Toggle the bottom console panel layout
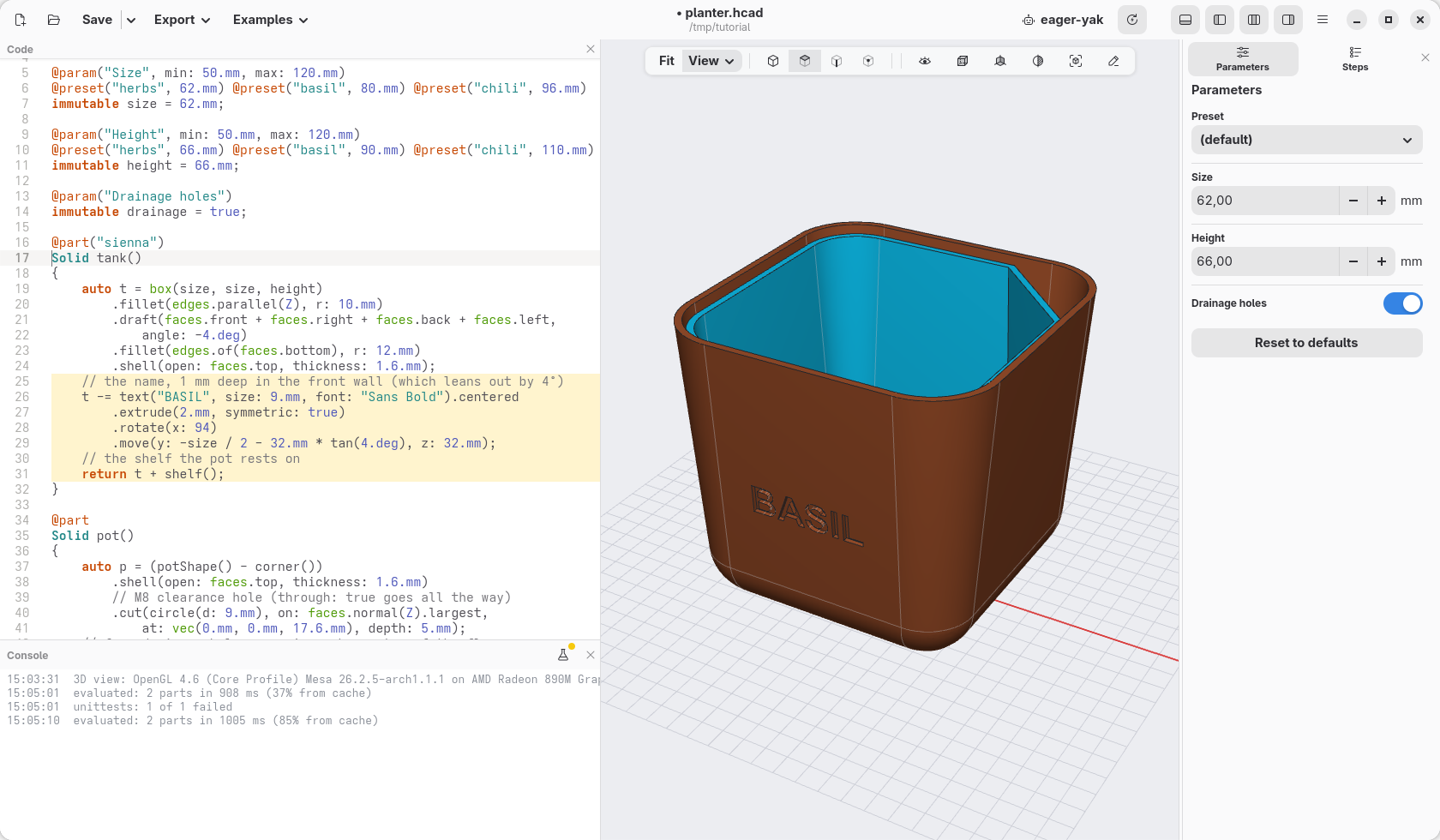The image size is (1440, 840). point(1185,20)
